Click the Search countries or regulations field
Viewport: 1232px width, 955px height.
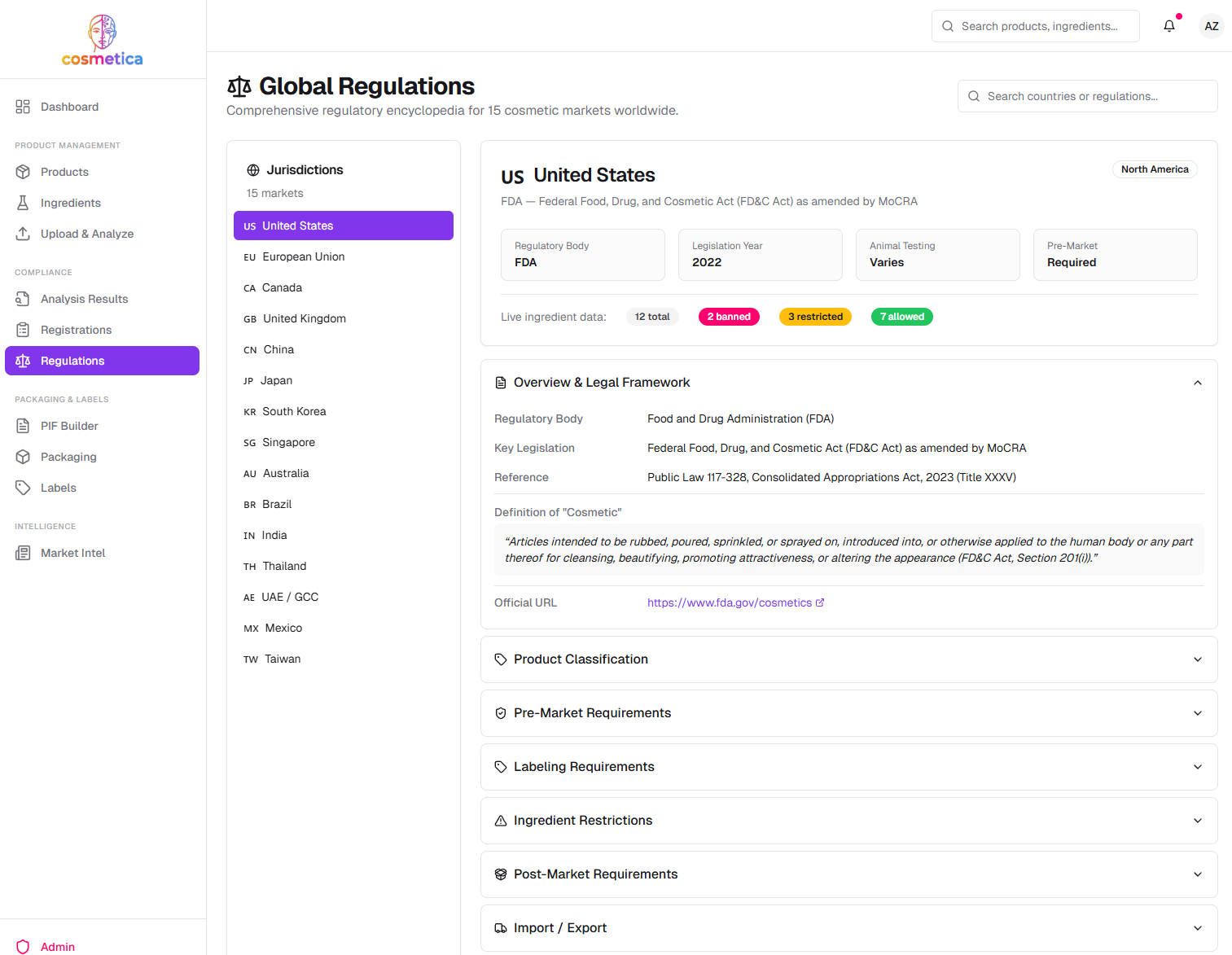tap(1087, 96)
